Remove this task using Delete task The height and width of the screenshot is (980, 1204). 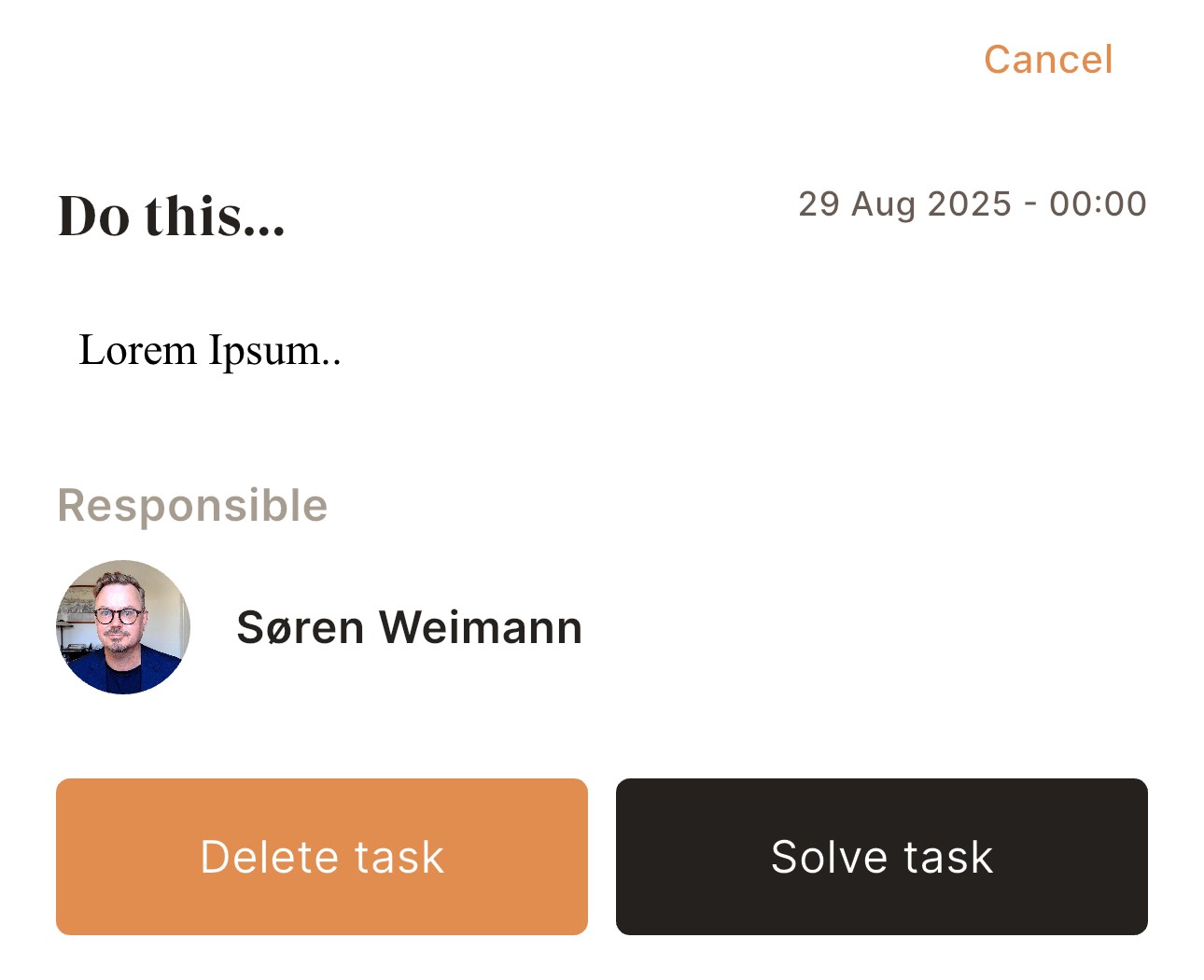tap(321, 857)
